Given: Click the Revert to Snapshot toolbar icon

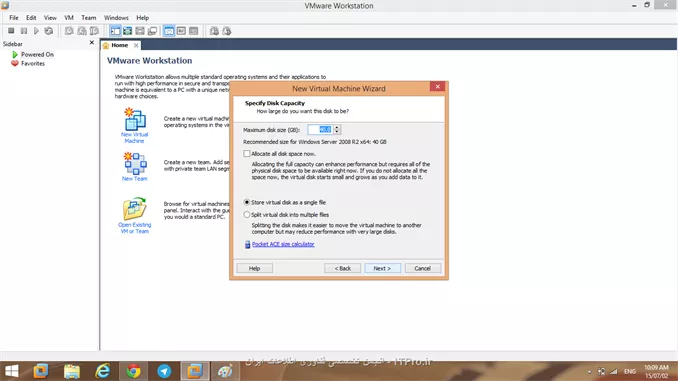Looking at the screenshot, I should (82, 31).
